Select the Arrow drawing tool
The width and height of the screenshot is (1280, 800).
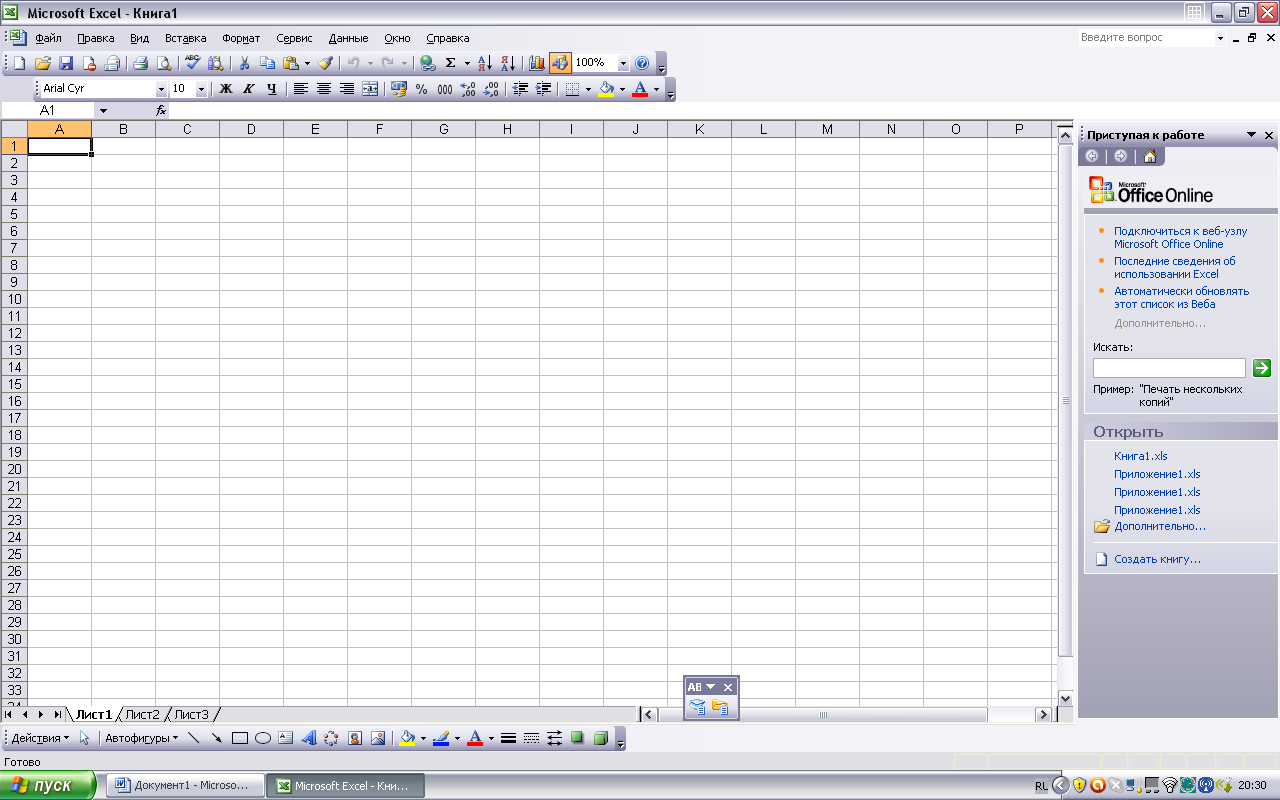[217, 738]
